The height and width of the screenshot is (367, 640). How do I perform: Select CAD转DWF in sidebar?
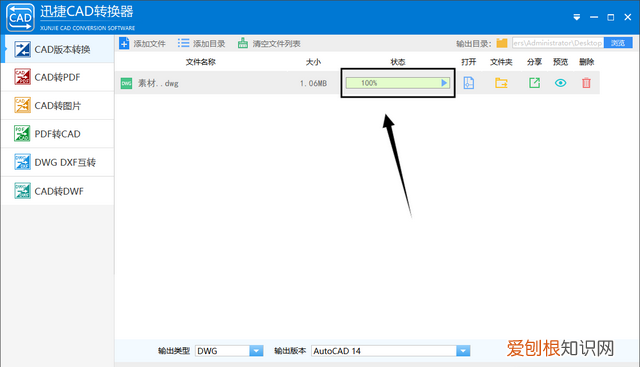(x=58, y=191)
